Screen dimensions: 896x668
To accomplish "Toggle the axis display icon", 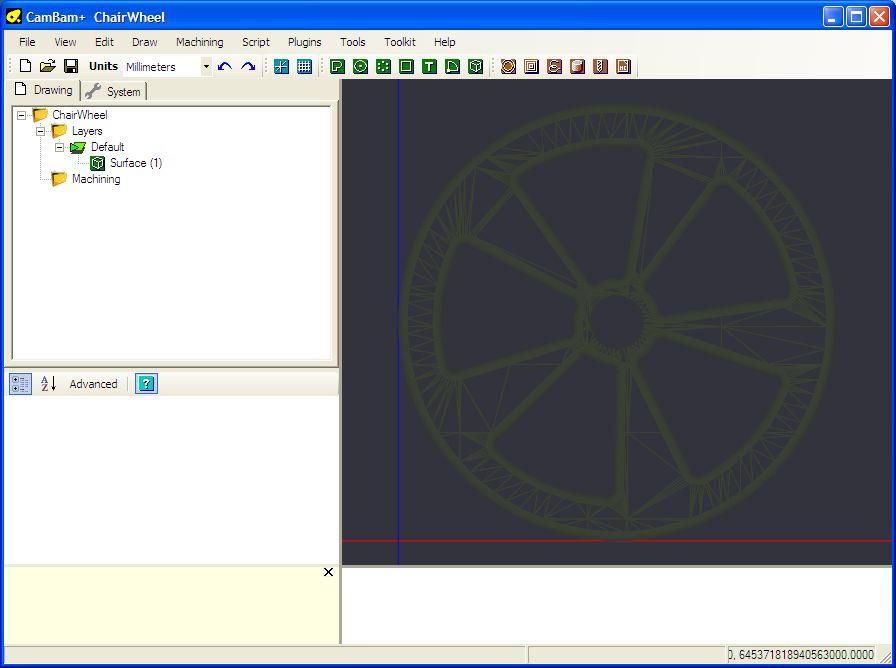I will [x=281, y=66].
